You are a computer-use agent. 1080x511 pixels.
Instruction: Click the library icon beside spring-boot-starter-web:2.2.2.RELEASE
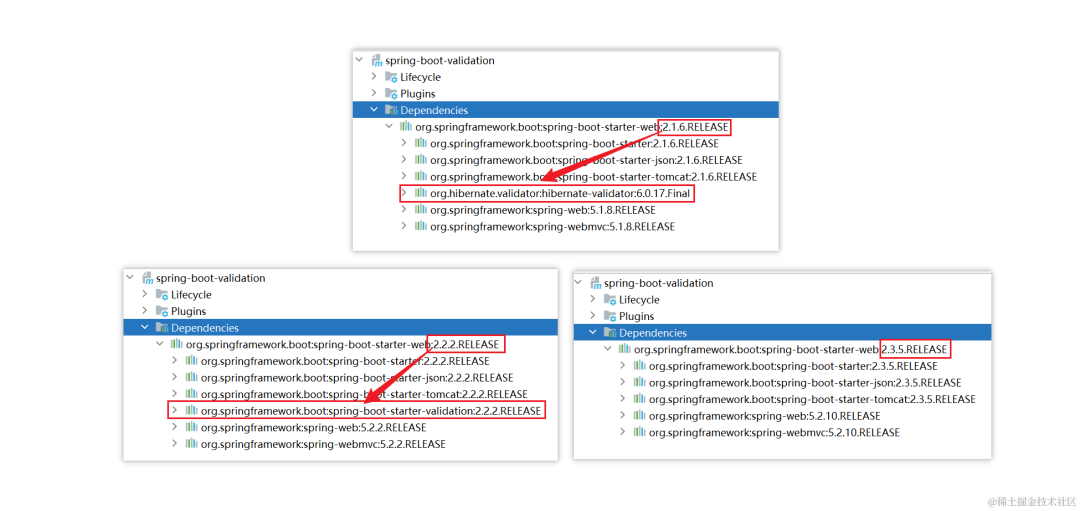point(176,344)
